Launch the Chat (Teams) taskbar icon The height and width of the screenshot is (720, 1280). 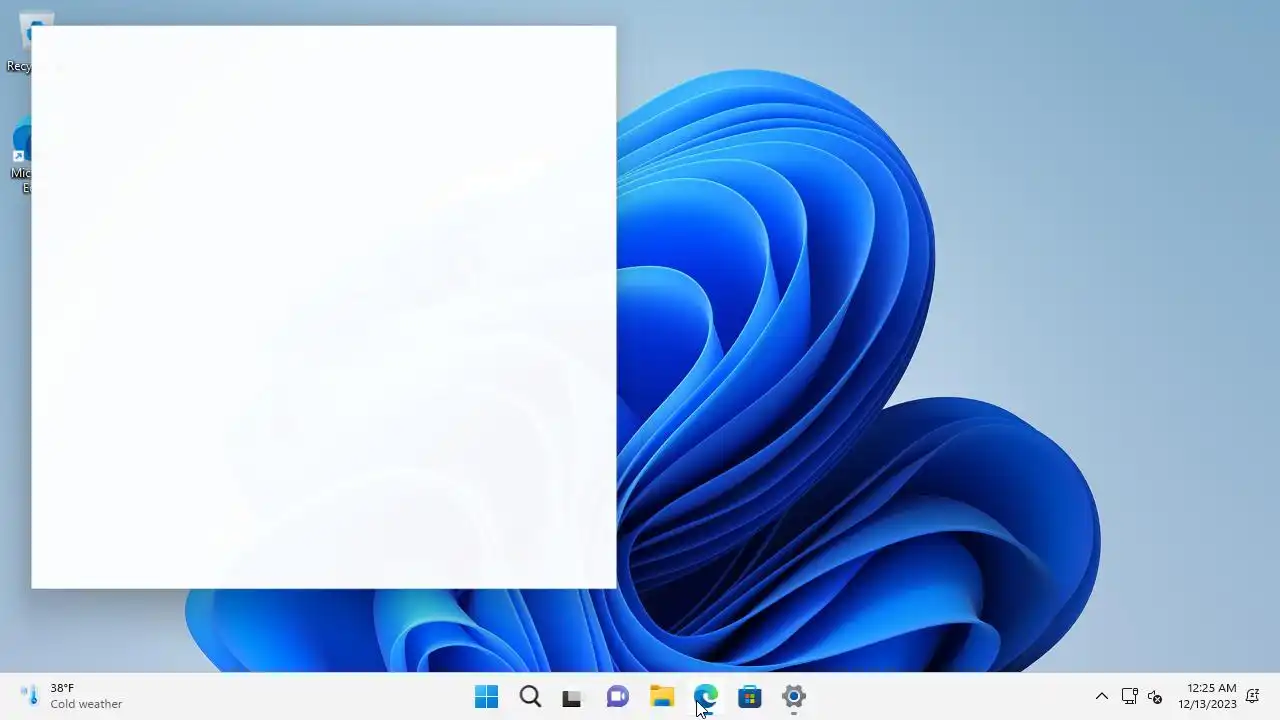(618, 697)
